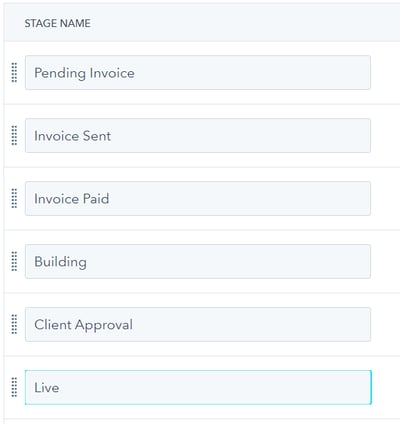Click into the Invoice Sent stage field
The image size is (400, 424).
pos(198,136)
